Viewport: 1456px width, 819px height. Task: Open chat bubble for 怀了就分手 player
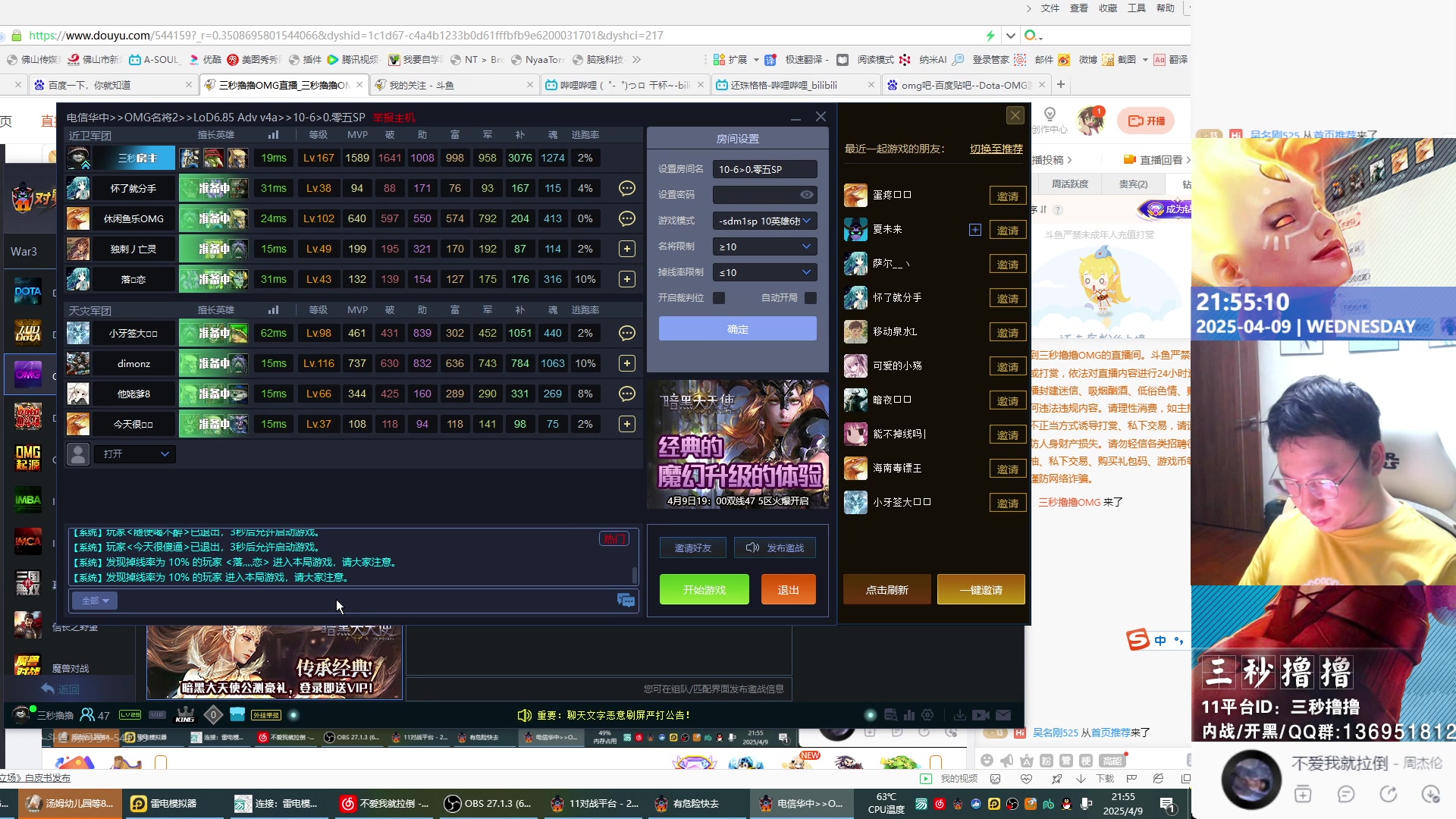626,189
